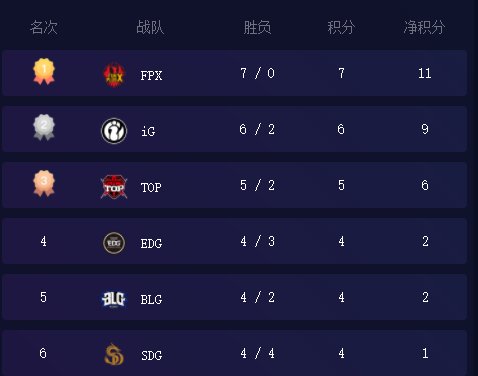Select the SDG 4 / 4 record
Screen dimensions: 478x376
pyautogui.click(x=257, y=353)
